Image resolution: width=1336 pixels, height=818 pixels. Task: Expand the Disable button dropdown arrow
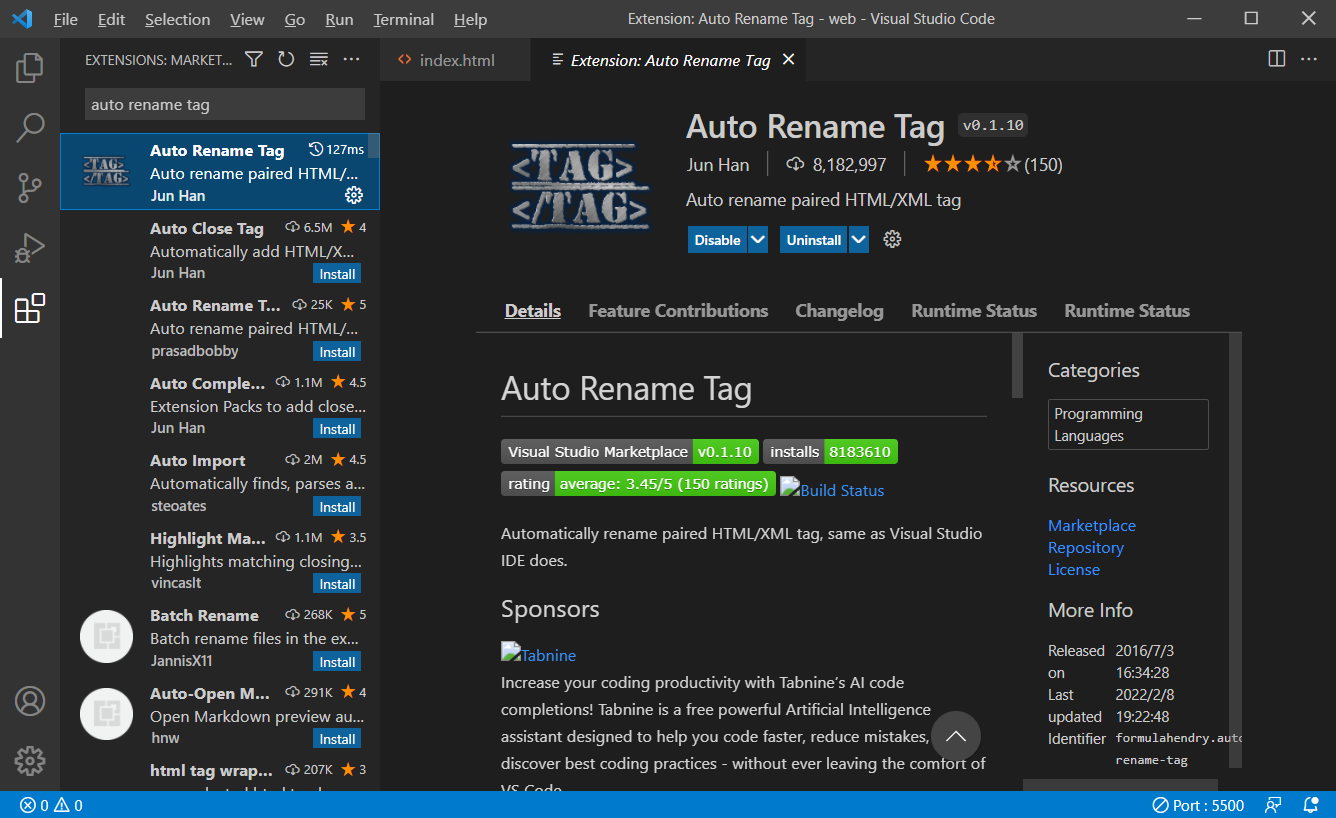(758, 240)
